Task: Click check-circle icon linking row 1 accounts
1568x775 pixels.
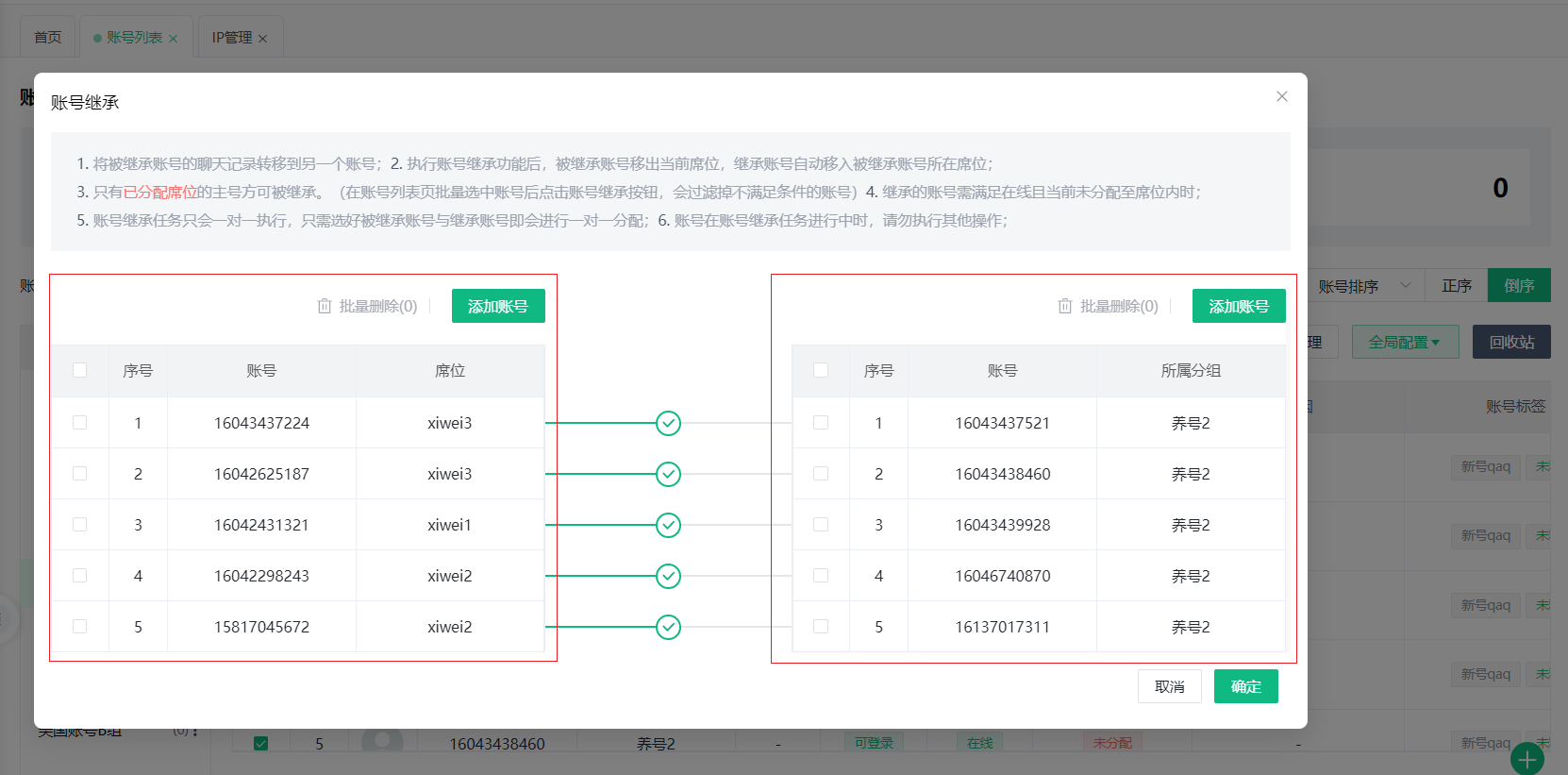Action: (x=668, y=423)
